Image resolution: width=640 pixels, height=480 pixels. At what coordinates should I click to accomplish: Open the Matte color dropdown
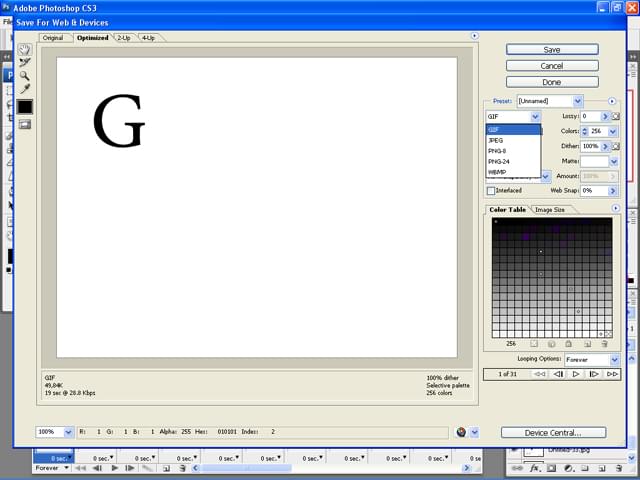point(614,162)
